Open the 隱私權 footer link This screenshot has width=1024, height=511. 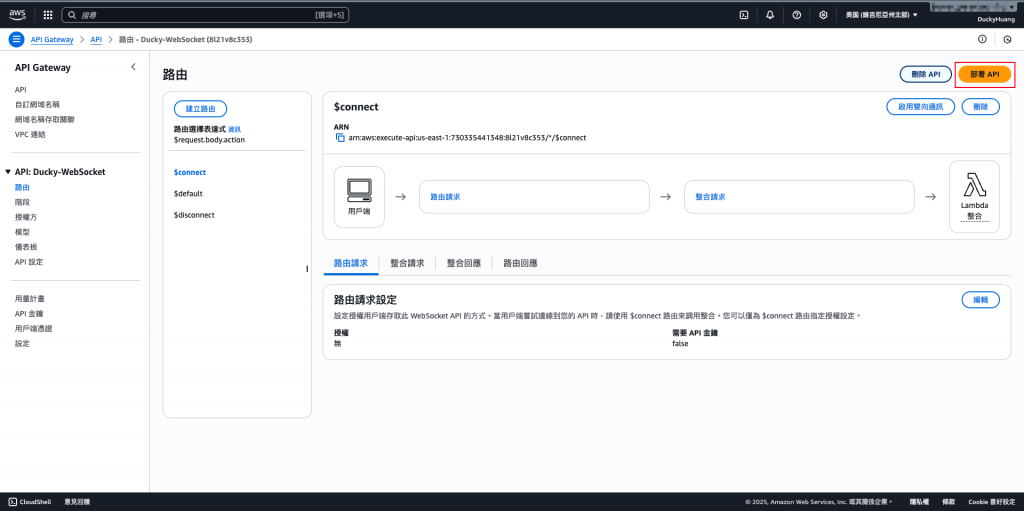point(919,502)
